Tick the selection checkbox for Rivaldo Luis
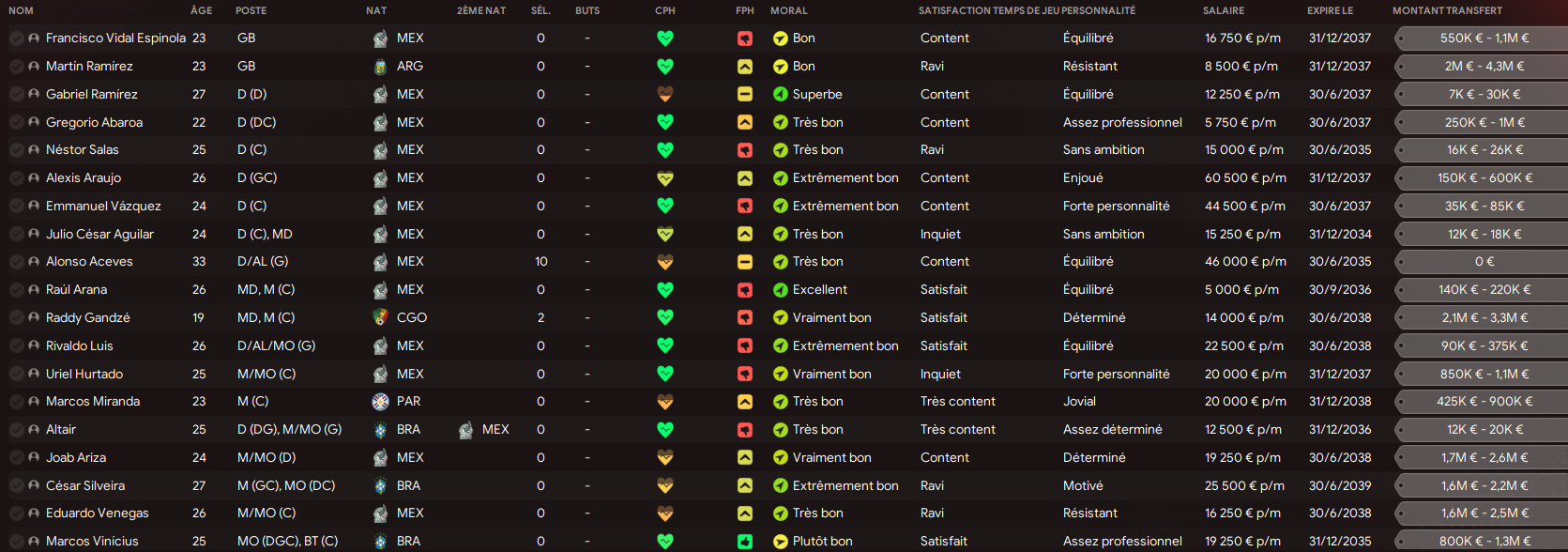Image resolution: width=1568 pixels, height=552 pixels. point(17,345)
